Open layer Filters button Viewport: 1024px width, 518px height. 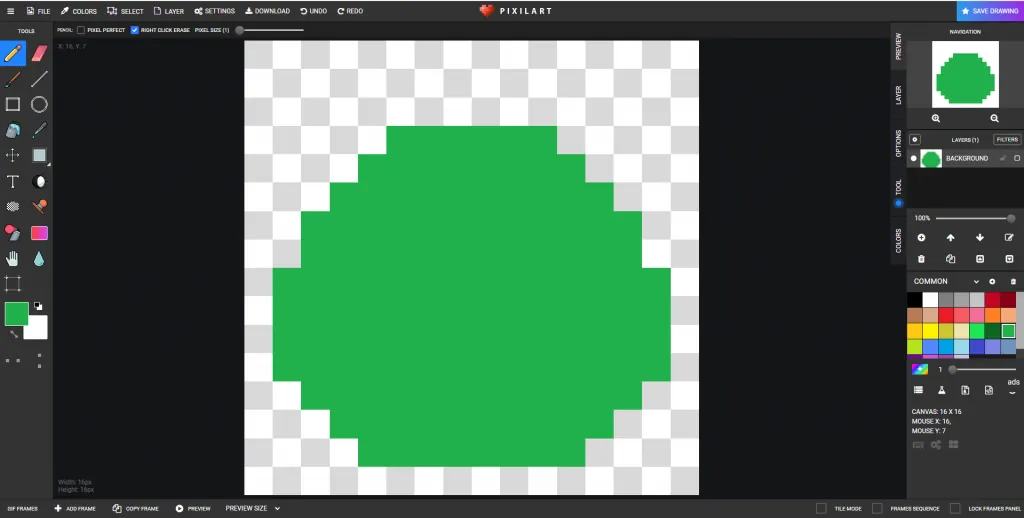point(1007,140)
